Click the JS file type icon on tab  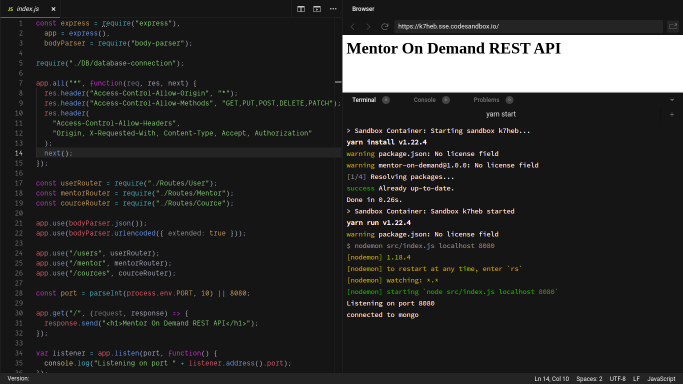click(x=10, y=9)
